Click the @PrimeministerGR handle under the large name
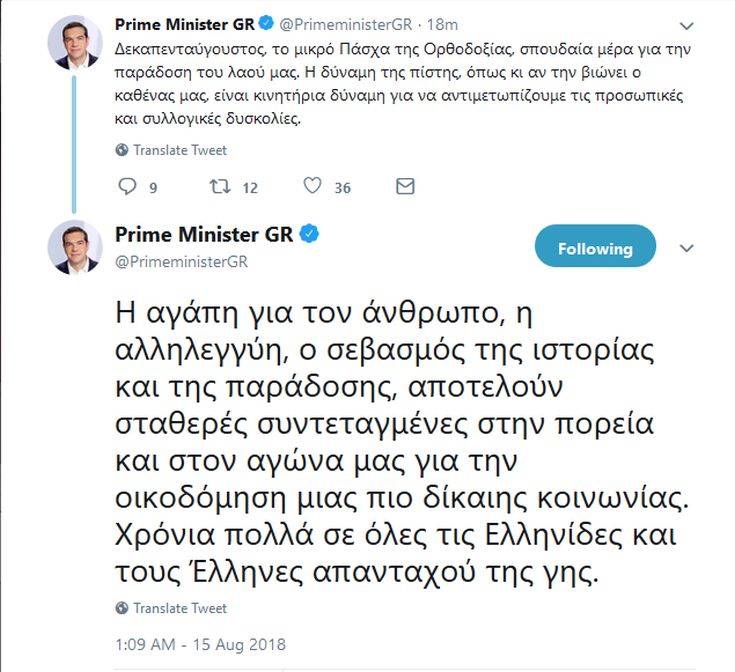Screen dimensions: 735x672 tap(181, 262)
